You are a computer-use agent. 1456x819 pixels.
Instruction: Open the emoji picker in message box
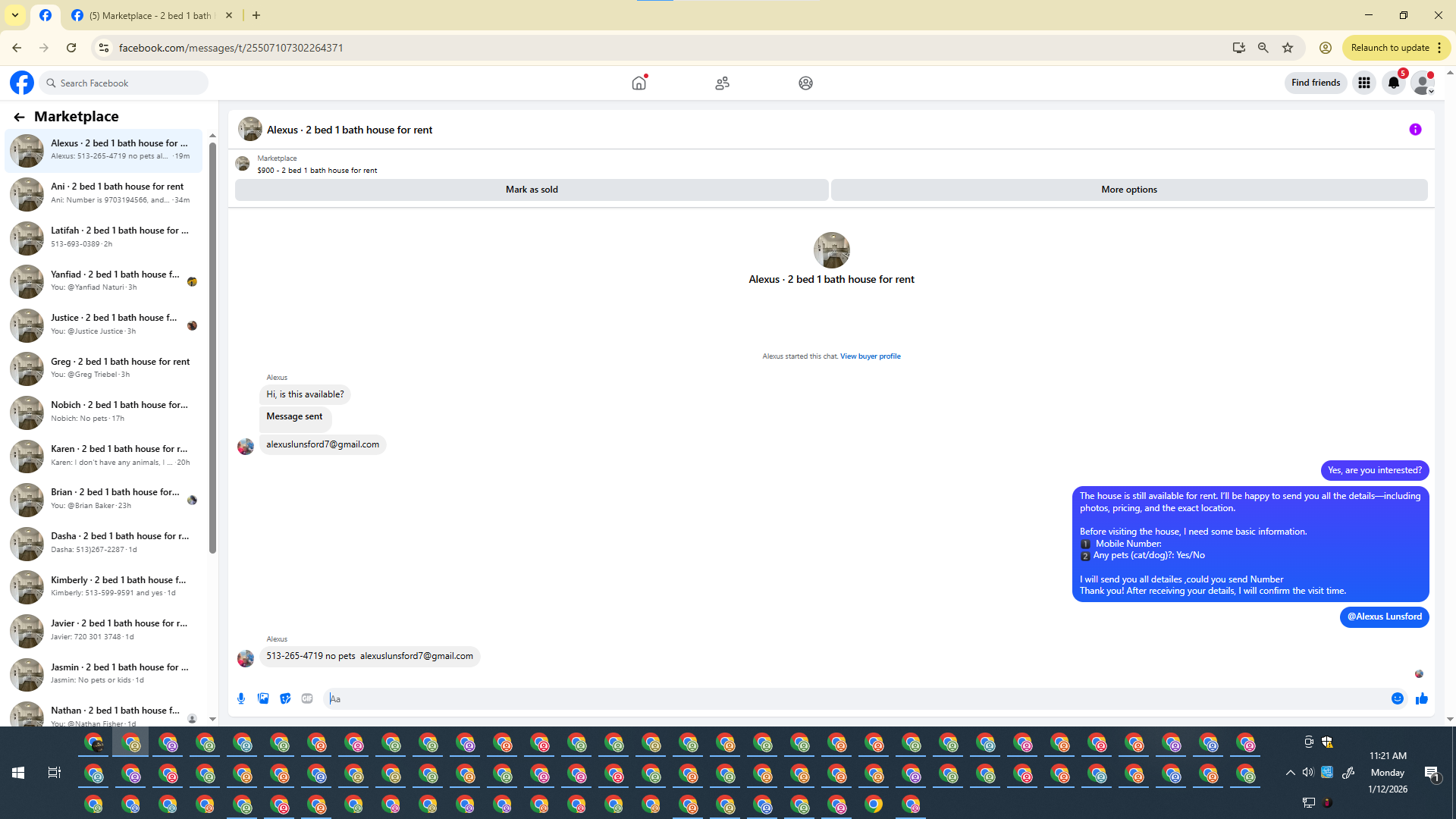(1397, 698)
